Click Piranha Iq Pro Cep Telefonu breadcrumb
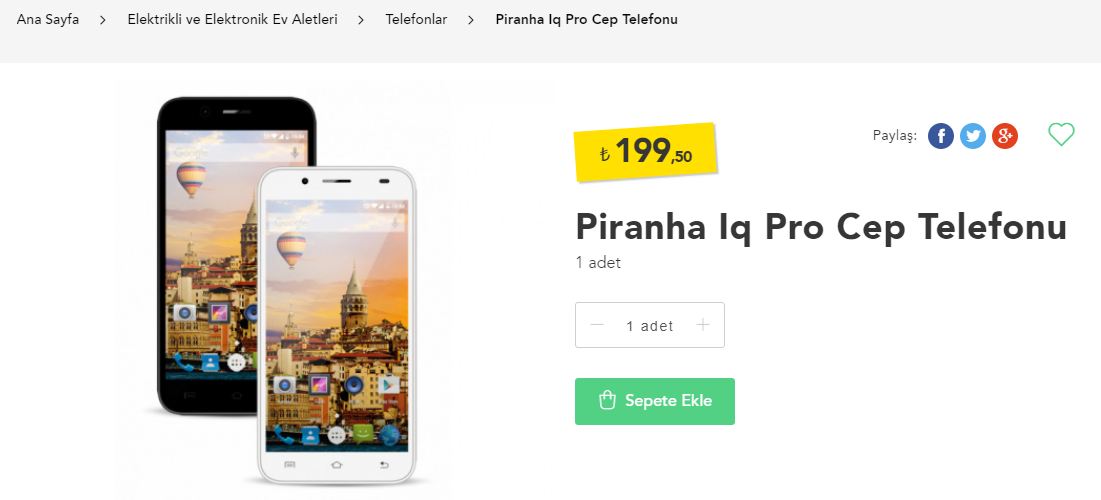The height and width of the screenshot is (500, 1101). point(586,20)
